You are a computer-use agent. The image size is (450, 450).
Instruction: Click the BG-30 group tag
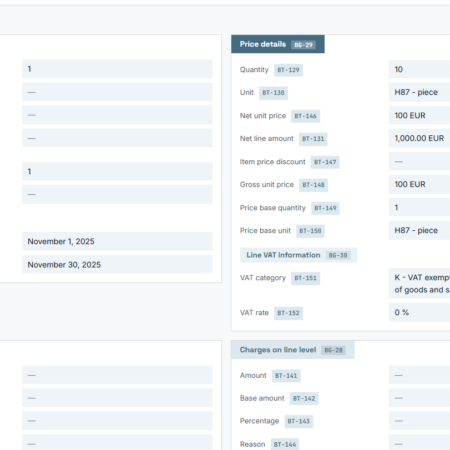click(338, 255)
